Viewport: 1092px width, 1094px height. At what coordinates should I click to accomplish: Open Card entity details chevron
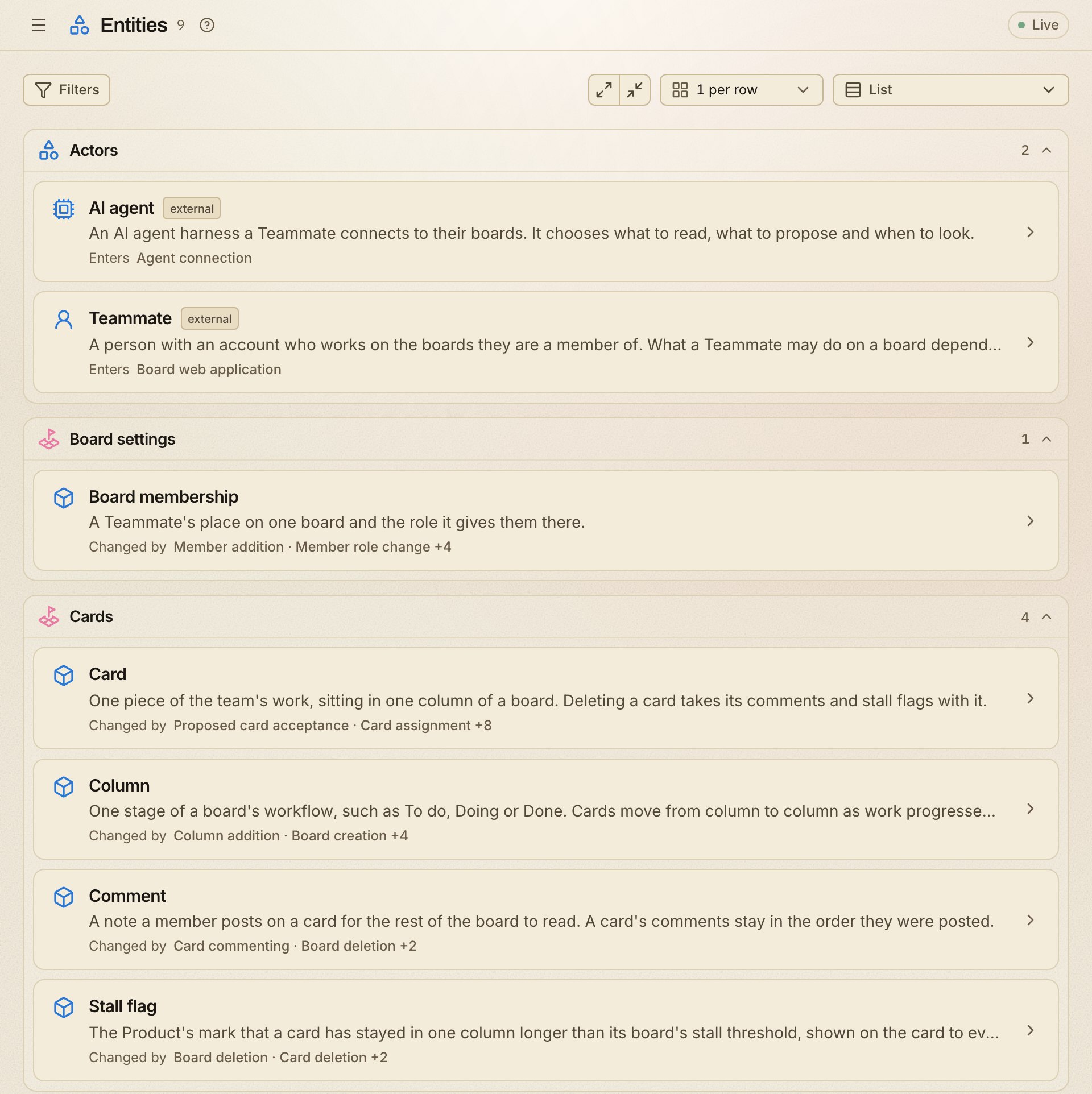(x=1031, y=698)
